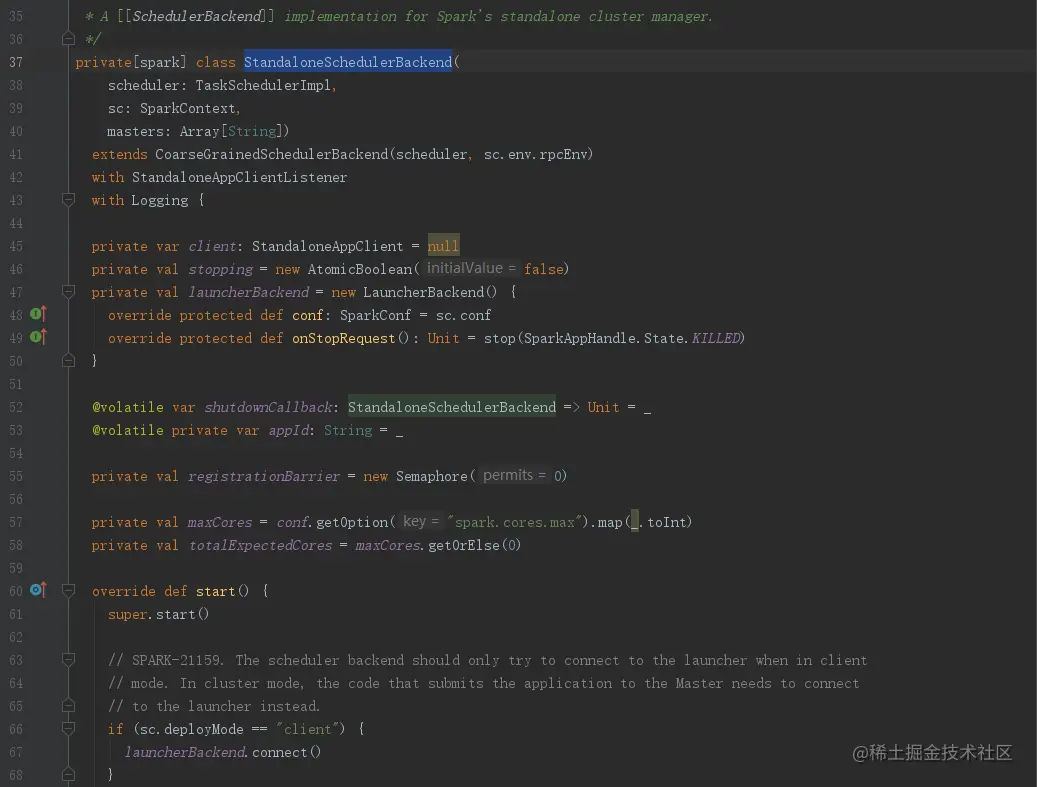Click line number 61 in the gutter
The height and width of the screenshot is (787, 1037).
16,614
